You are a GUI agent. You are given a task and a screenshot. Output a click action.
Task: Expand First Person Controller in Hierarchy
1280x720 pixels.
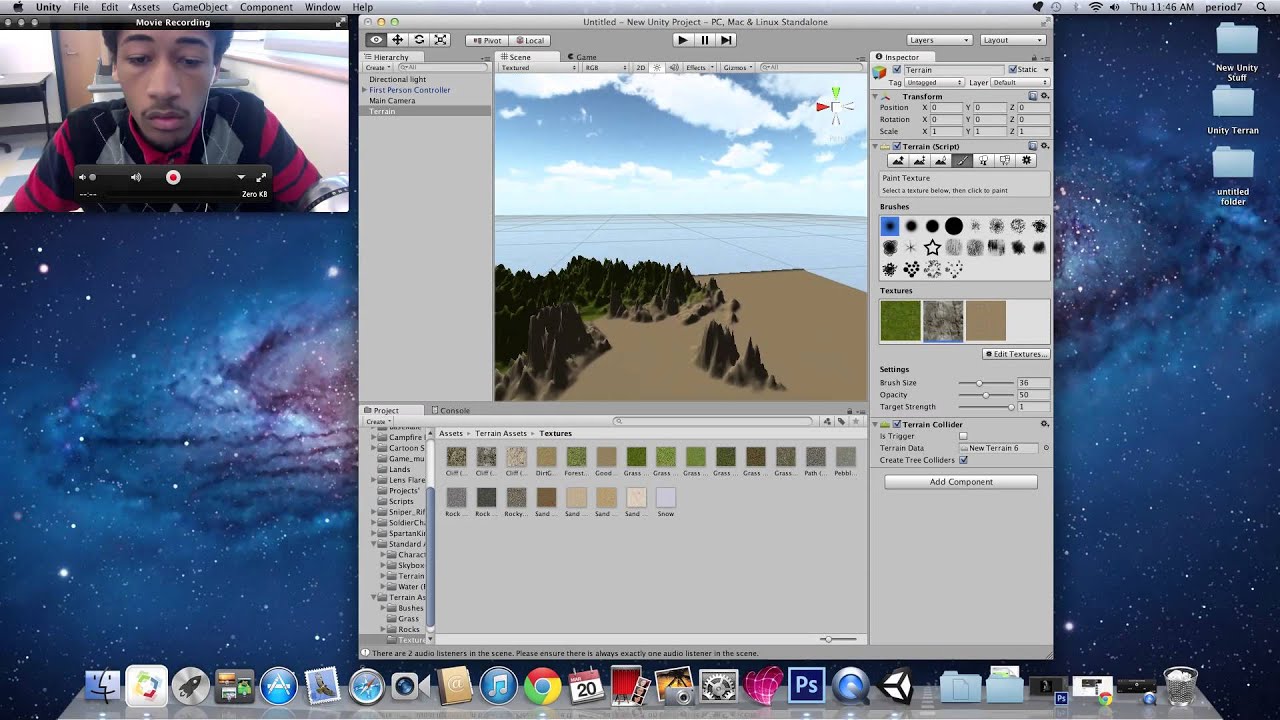point(365,90)
